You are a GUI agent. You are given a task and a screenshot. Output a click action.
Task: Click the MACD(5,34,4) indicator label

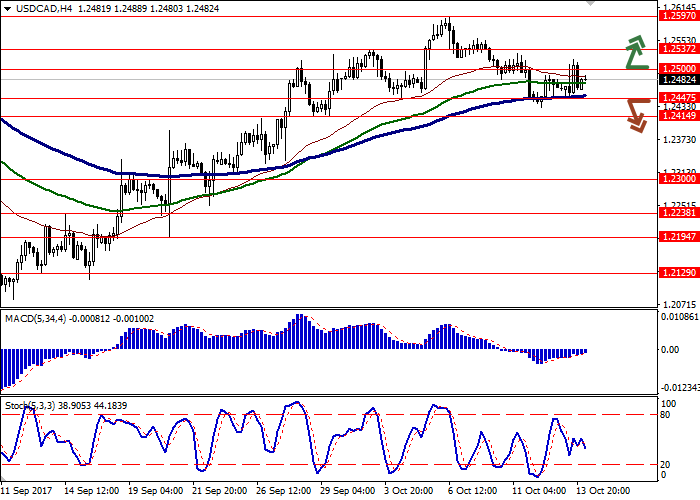(x=35, y=319)
